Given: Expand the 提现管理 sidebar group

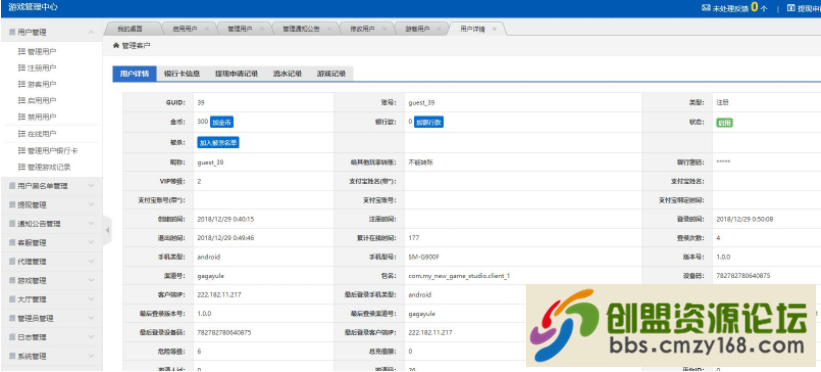Looking at the screenshot, I should pos(92,204).
